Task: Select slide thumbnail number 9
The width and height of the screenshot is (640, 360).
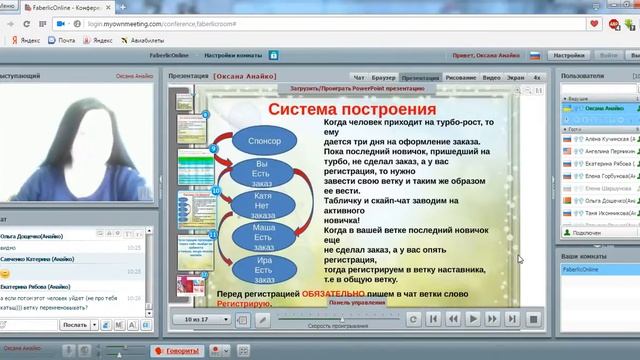Action: 196,167
